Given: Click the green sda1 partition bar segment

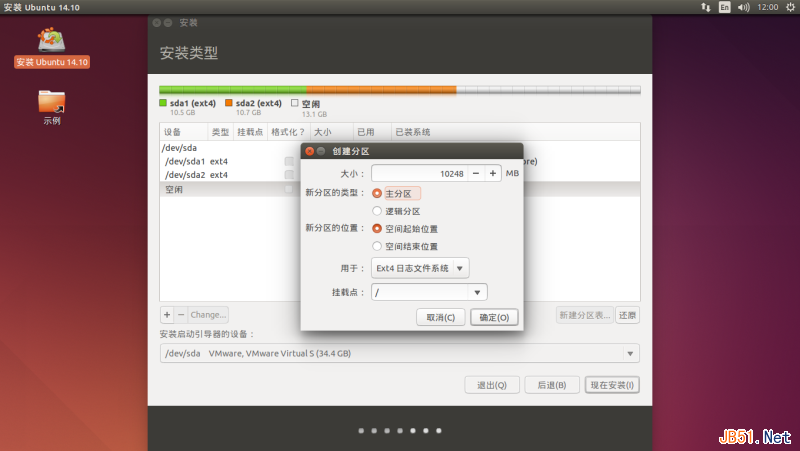Looking at the screenshot, I should tap(233, 90).
